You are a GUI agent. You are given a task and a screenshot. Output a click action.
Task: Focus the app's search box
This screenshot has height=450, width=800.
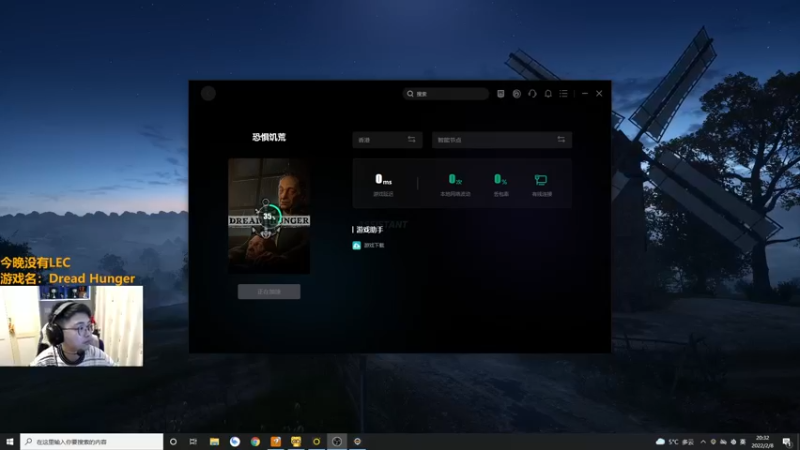pyautogui.click(x=445, y=94)
